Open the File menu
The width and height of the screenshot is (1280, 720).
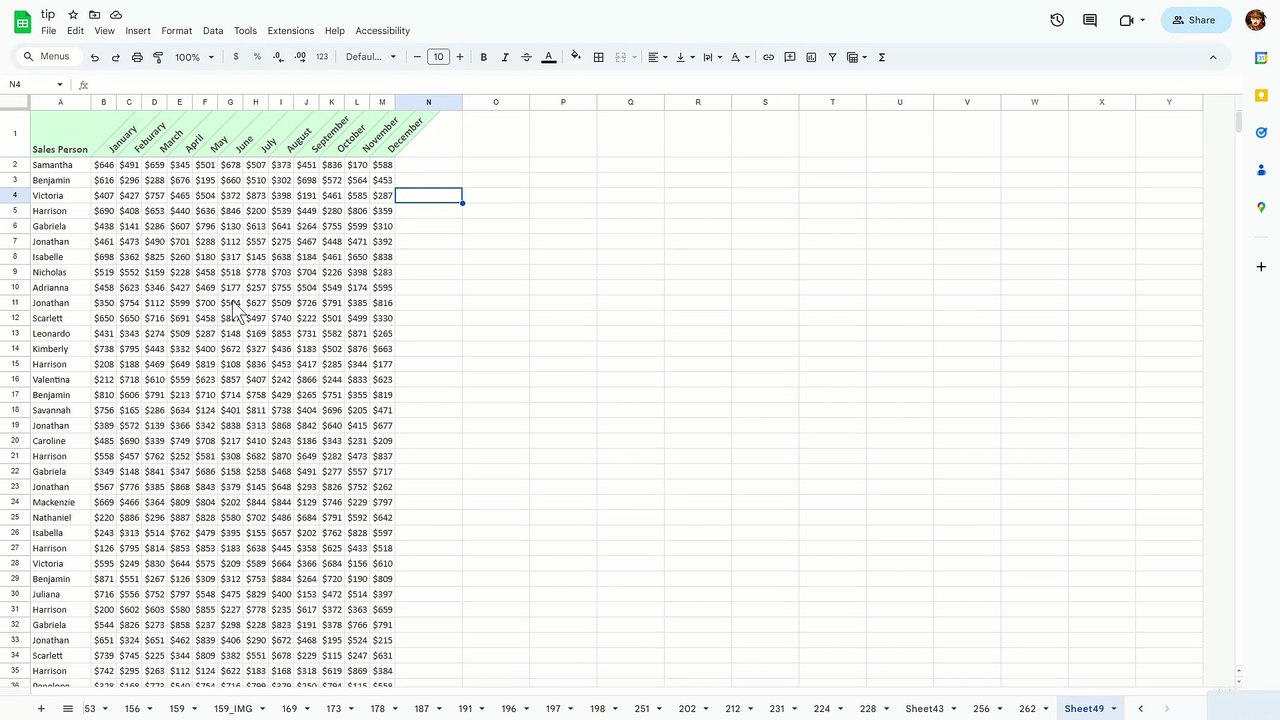(x=48, y=31)
